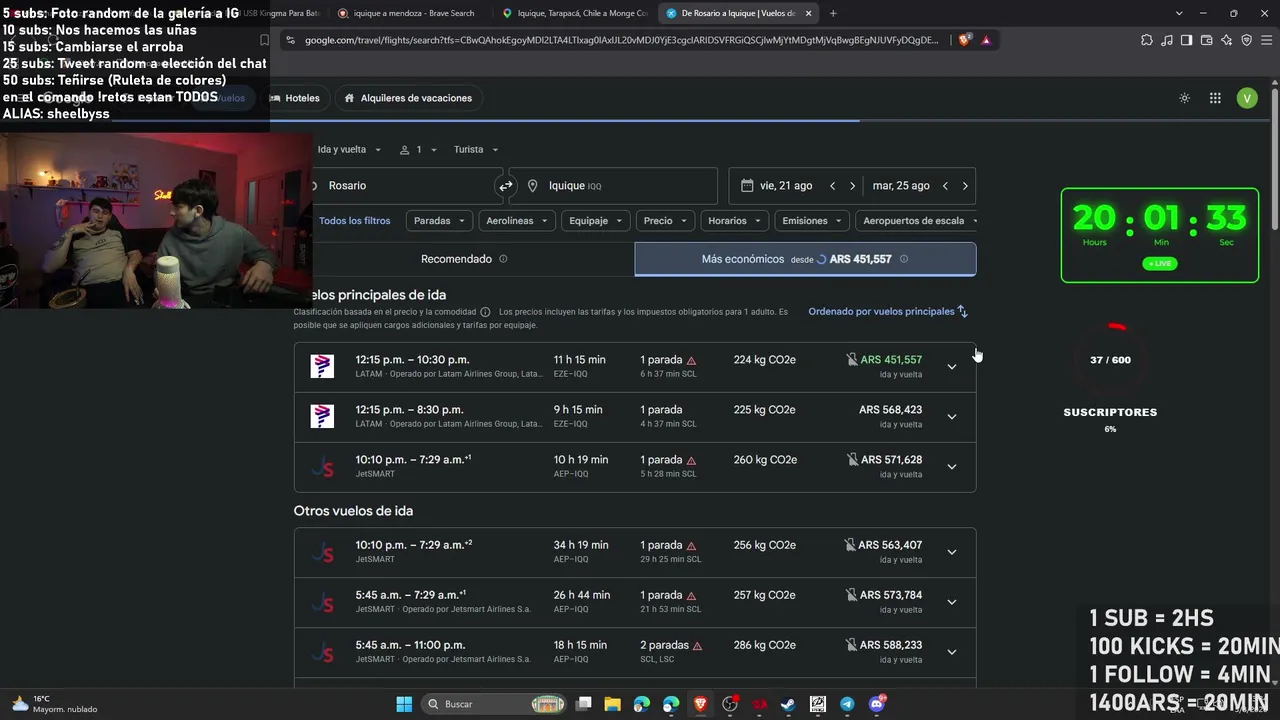
Task: Click the warning icon on the 12:15–10:30 flight
Action: (691, 360)
